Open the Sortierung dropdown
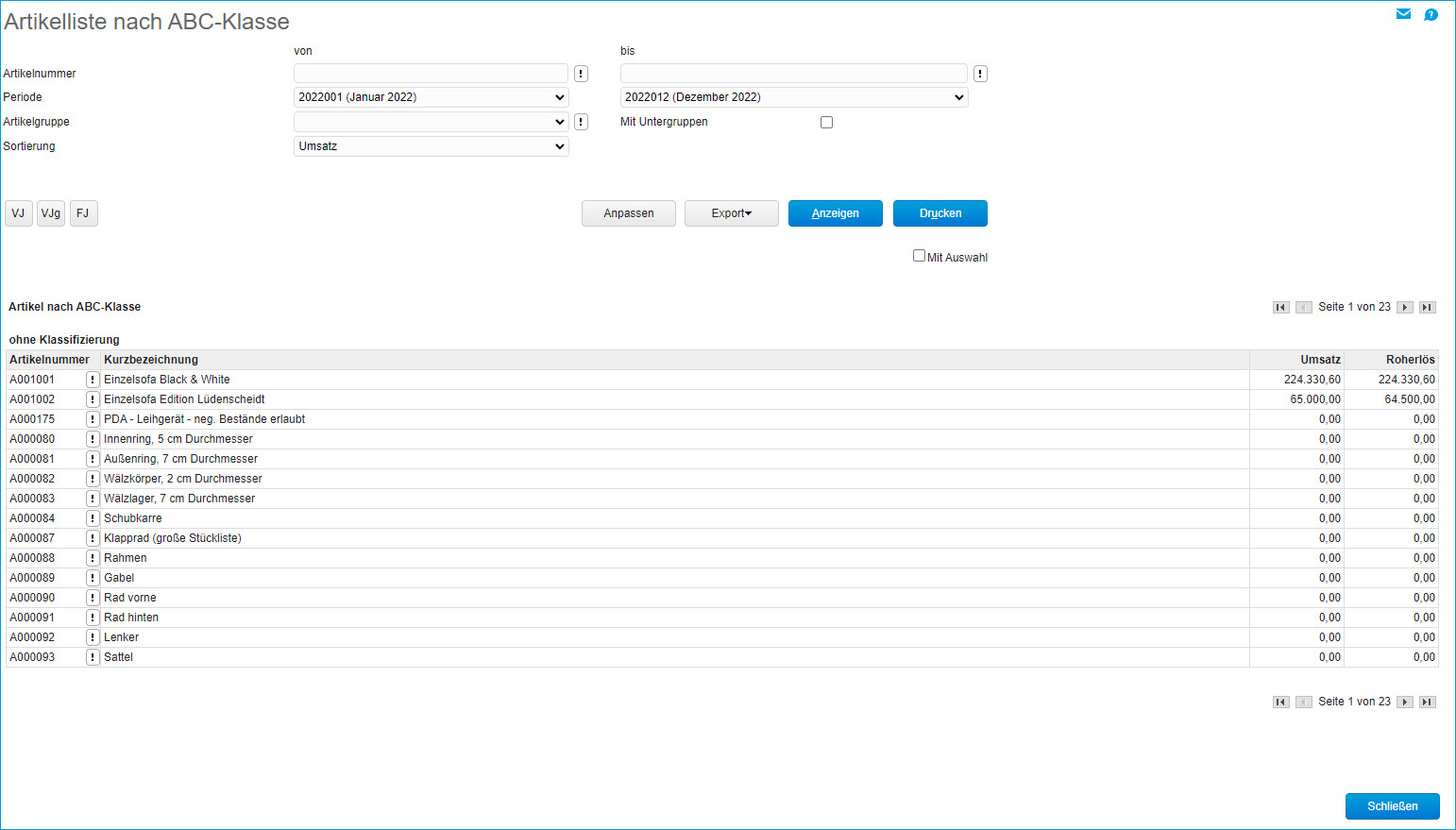 (431, 146)
